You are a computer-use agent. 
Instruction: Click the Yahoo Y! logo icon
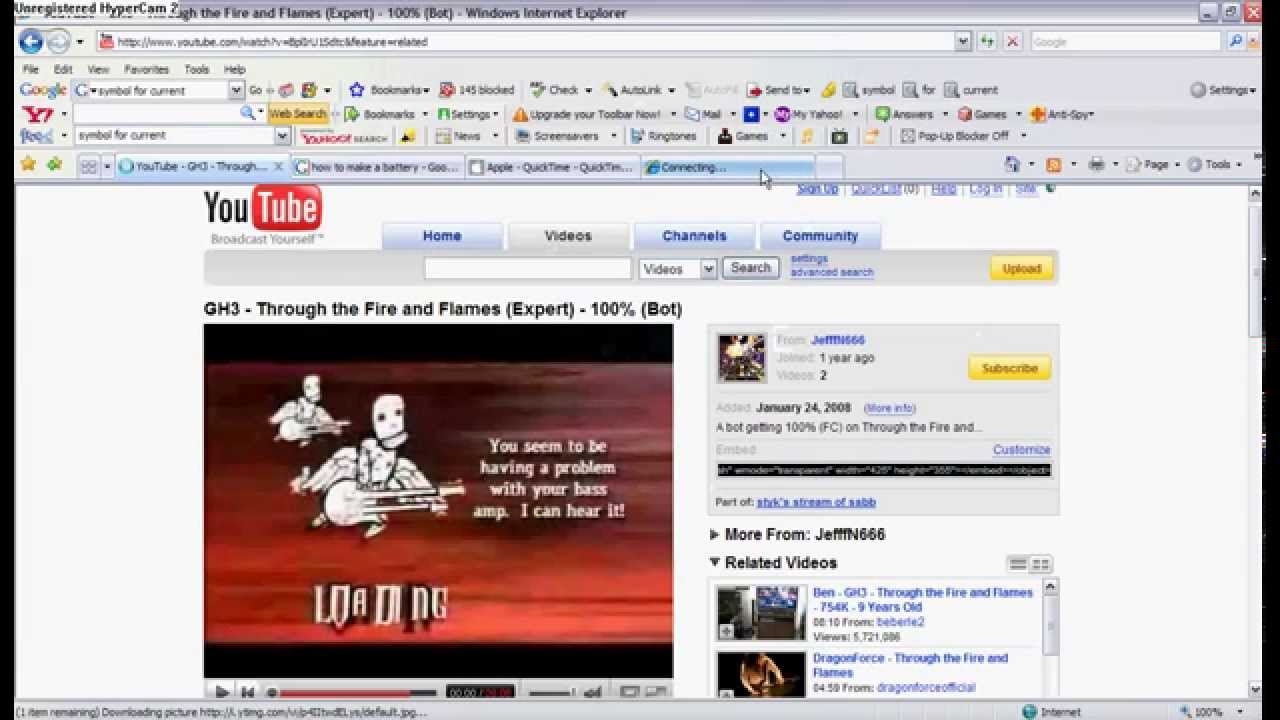(36, 114)
